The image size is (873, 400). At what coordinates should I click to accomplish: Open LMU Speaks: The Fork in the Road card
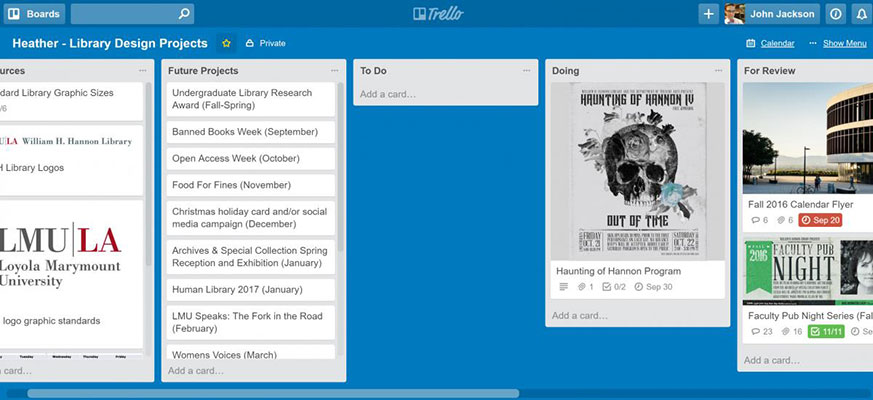(x=251, y=322)
